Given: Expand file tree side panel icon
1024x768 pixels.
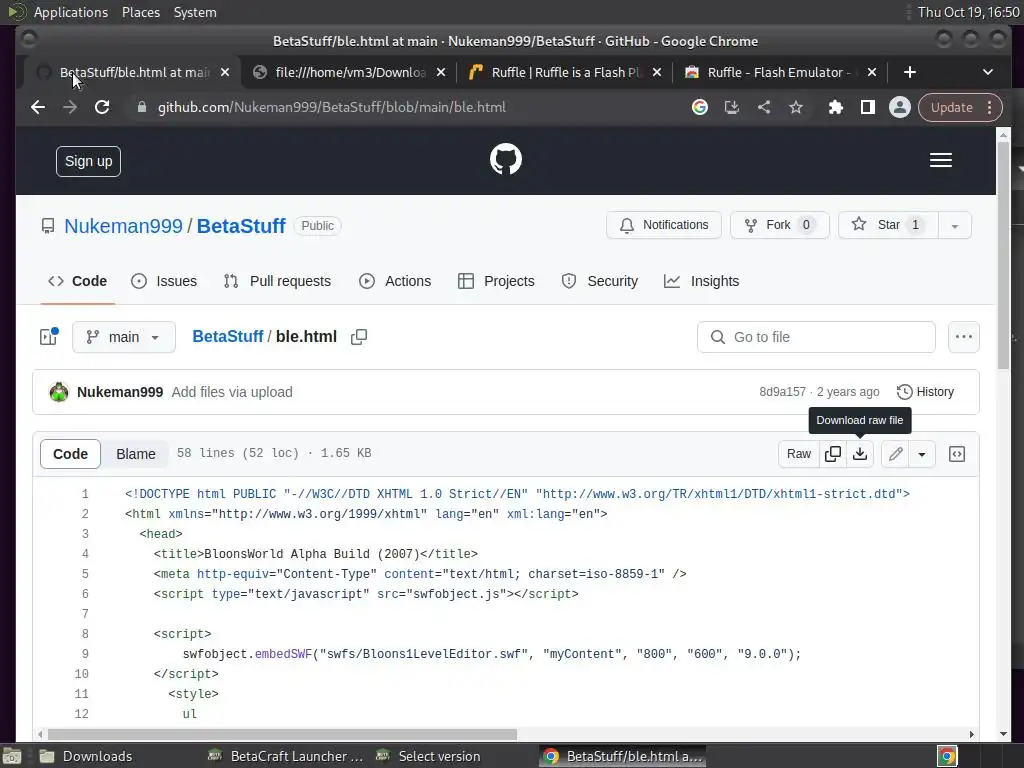Looking at the screenshot, I should [x=49, y=336].
